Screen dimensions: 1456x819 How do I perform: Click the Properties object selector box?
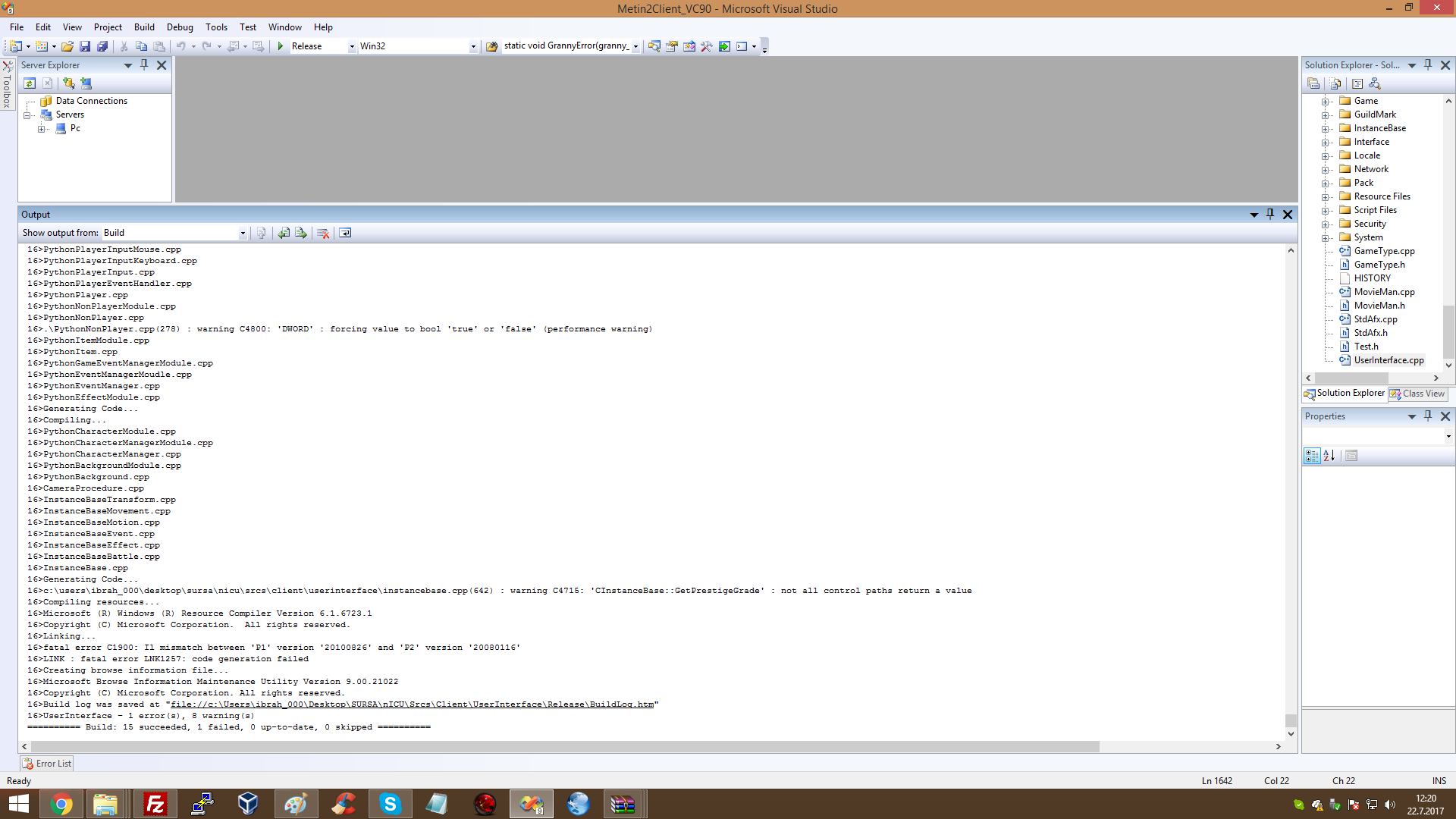1378,436
